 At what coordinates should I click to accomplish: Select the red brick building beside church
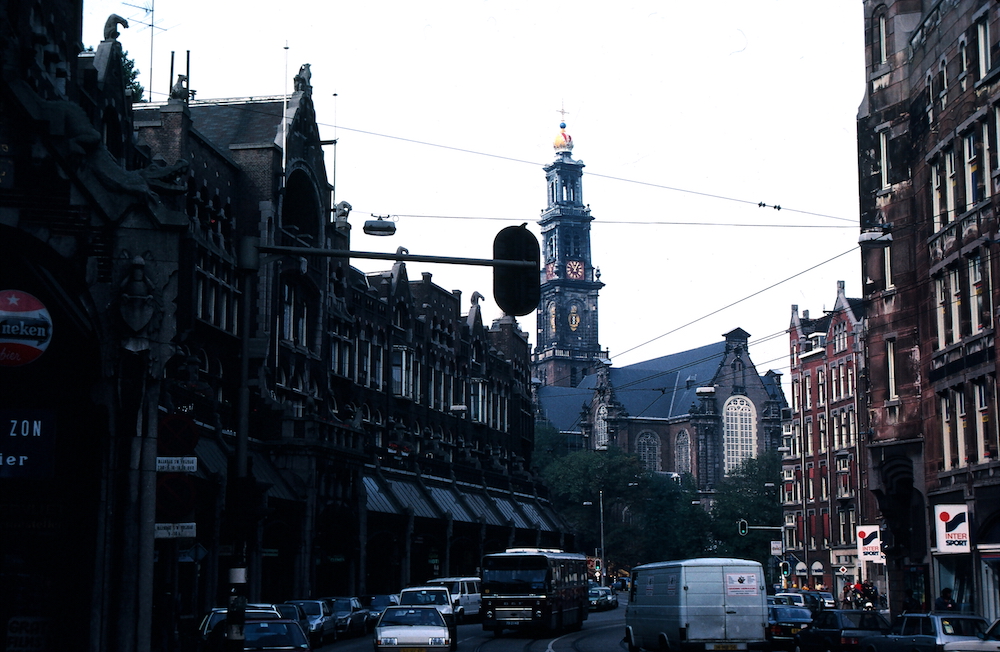(820, 440)
